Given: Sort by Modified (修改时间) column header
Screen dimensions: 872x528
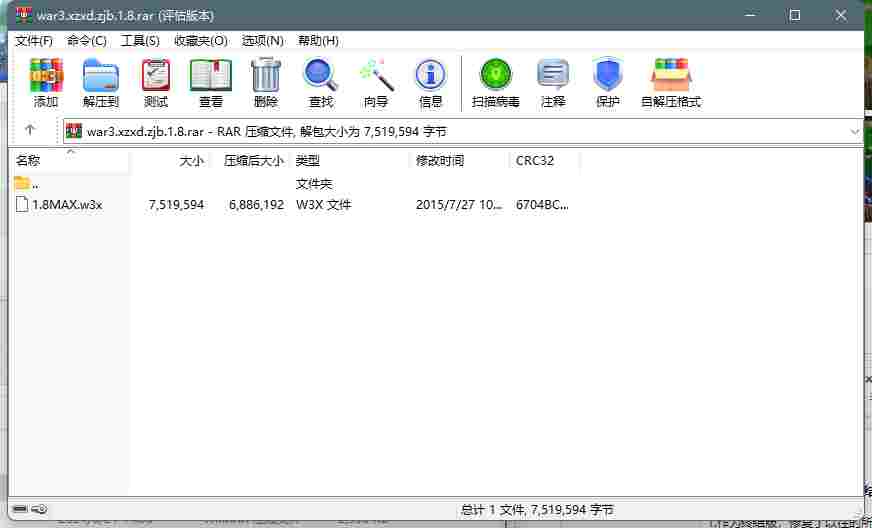Looking at the screenshot, I should (x=440, y=161).
